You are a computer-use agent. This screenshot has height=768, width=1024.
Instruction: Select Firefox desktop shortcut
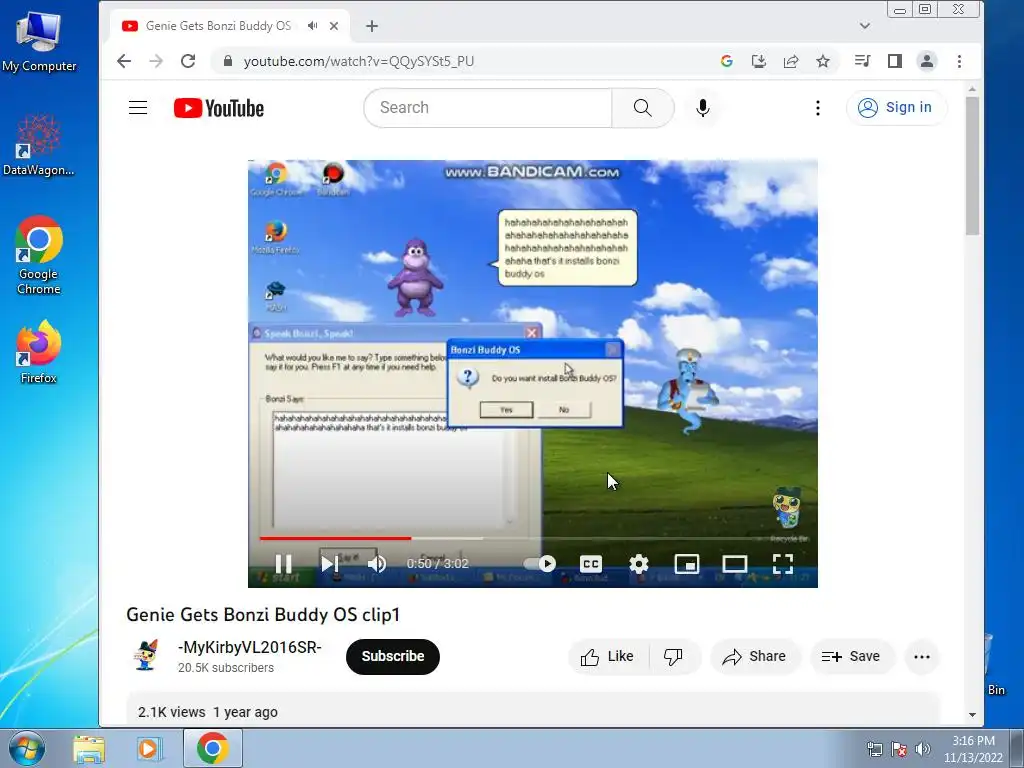pos(39,351)
